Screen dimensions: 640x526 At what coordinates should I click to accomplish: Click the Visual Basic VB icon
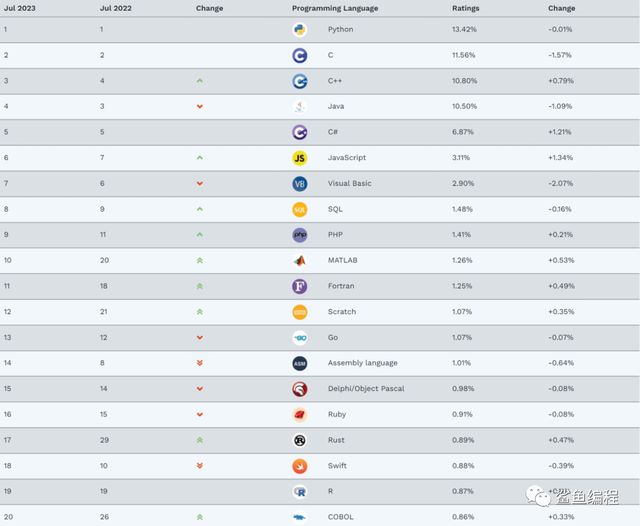[x=300, y=184]
